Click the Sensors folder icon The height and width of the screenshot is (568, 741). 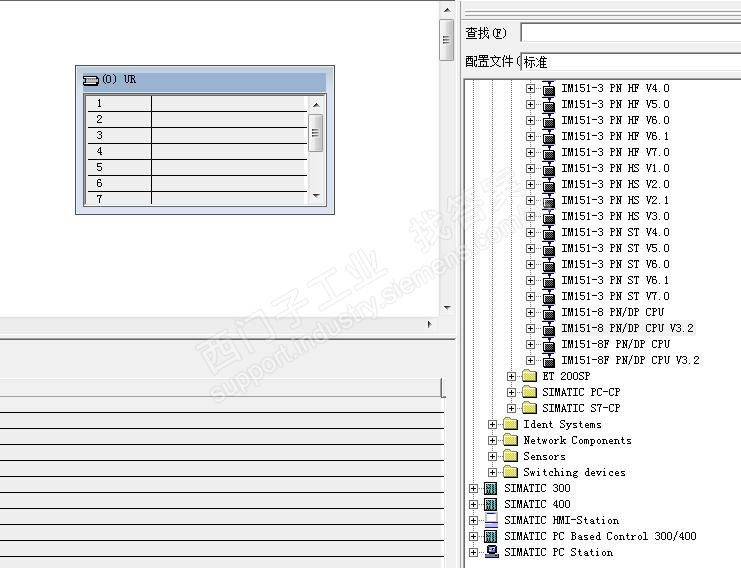(510, 456)
